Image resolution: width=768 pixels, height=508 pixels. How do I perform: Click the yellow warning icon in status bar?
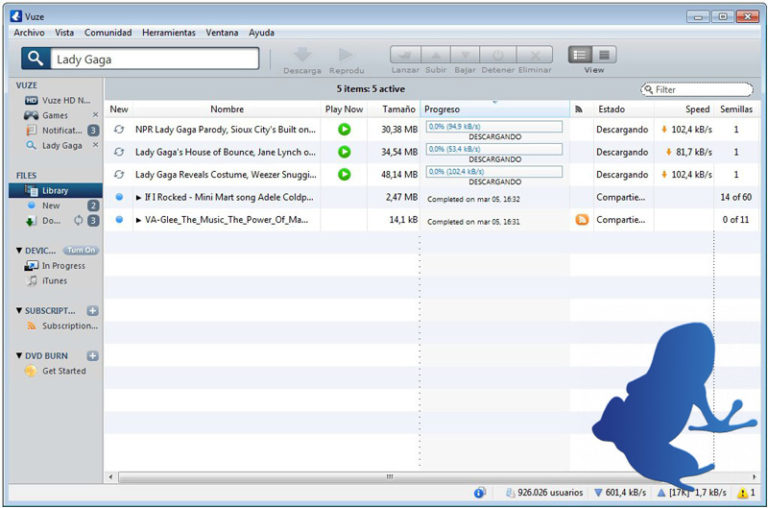(x=743, y=493)
